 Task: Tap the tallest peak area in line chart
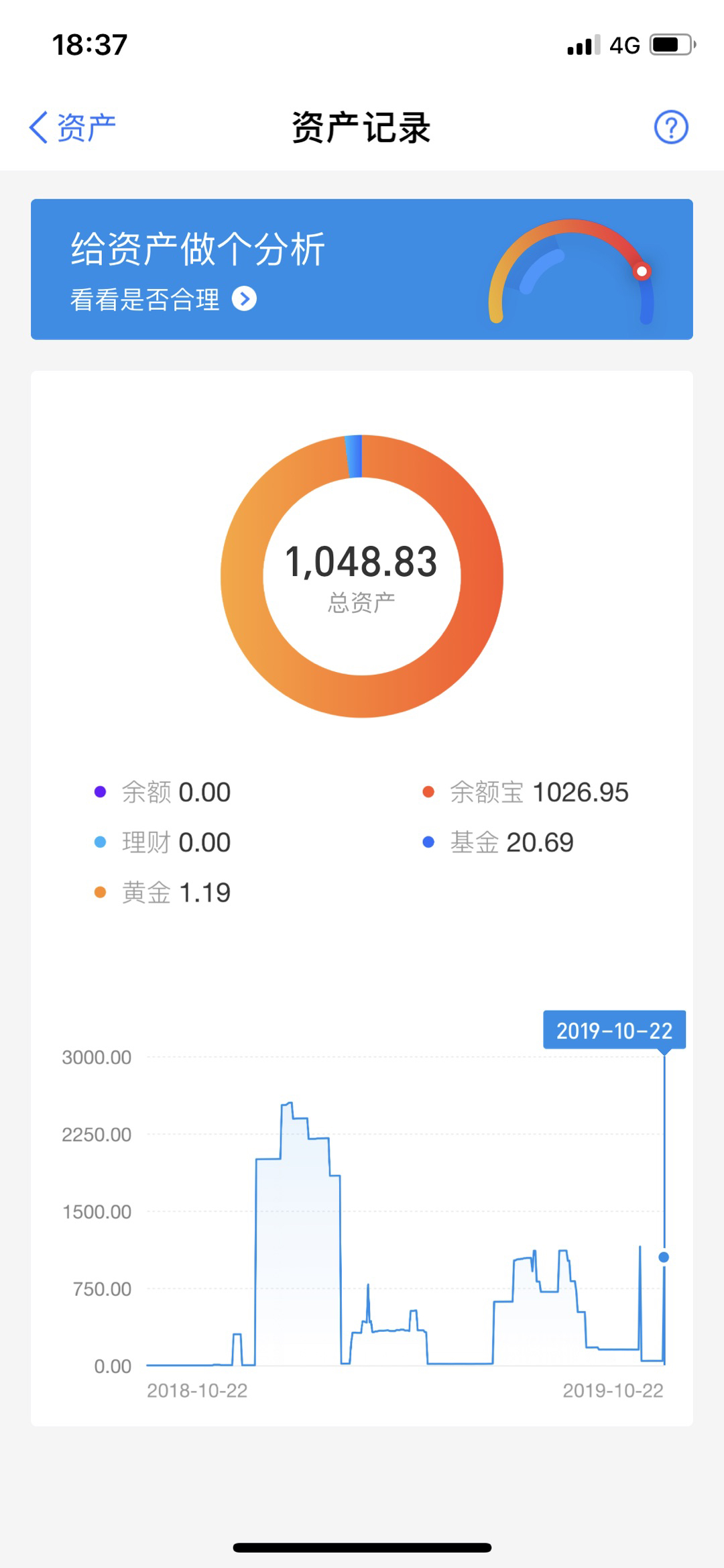pyautogui.click(x=288, y=1140)
